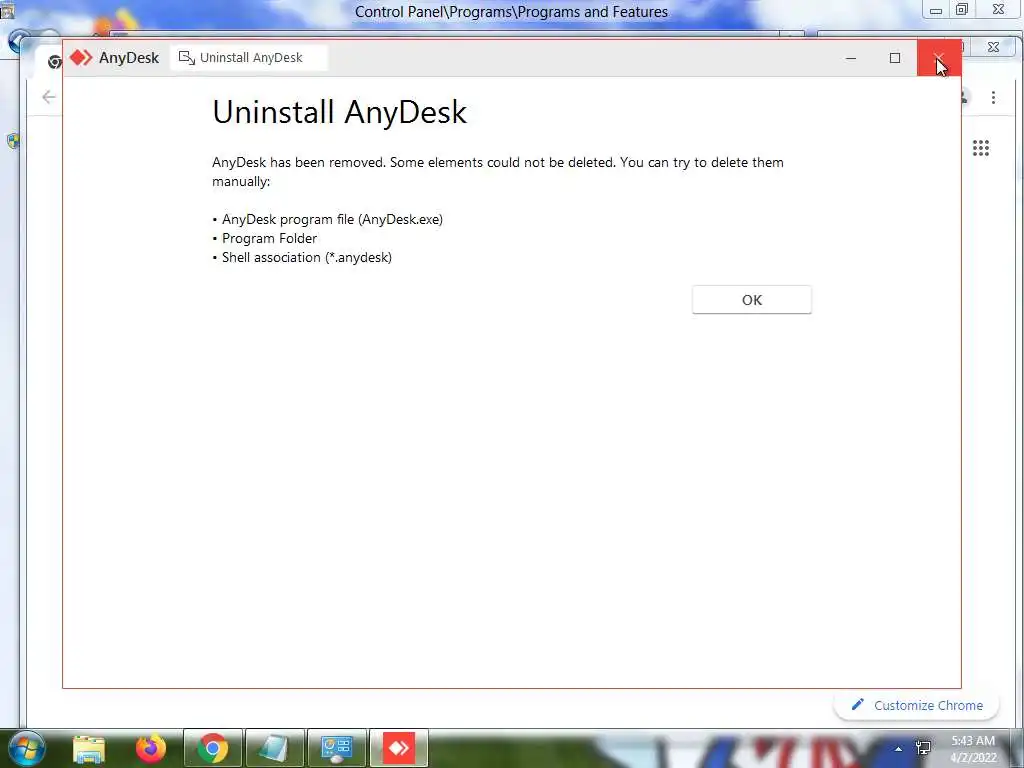Click the shield icon in Control Panel sidebar

pyautogui.click(x=13, y=141)
